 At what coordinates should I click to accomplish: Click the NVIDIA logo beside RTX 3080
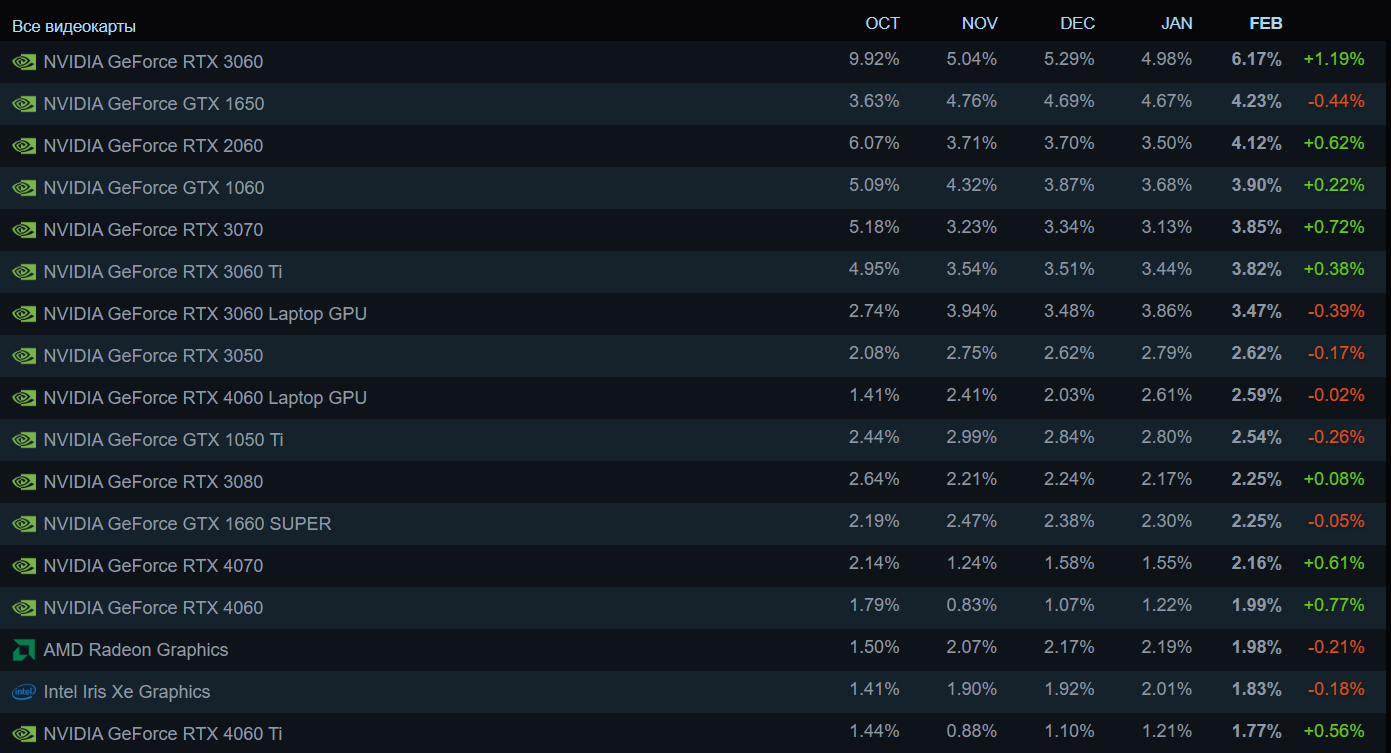point(24,482)
